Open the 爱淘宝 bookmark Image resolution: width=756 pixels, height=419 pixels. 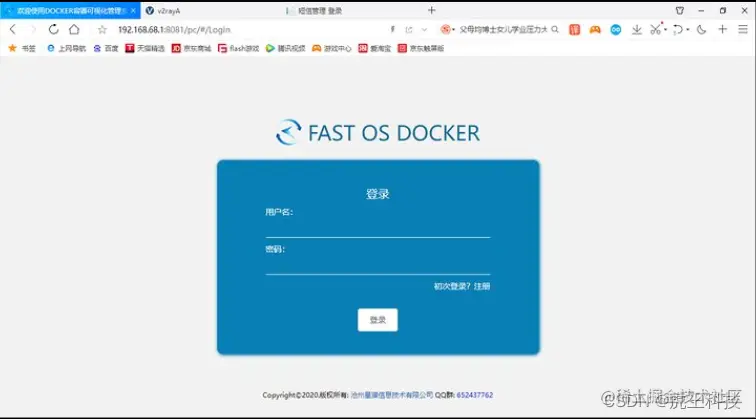coord(375,48)
